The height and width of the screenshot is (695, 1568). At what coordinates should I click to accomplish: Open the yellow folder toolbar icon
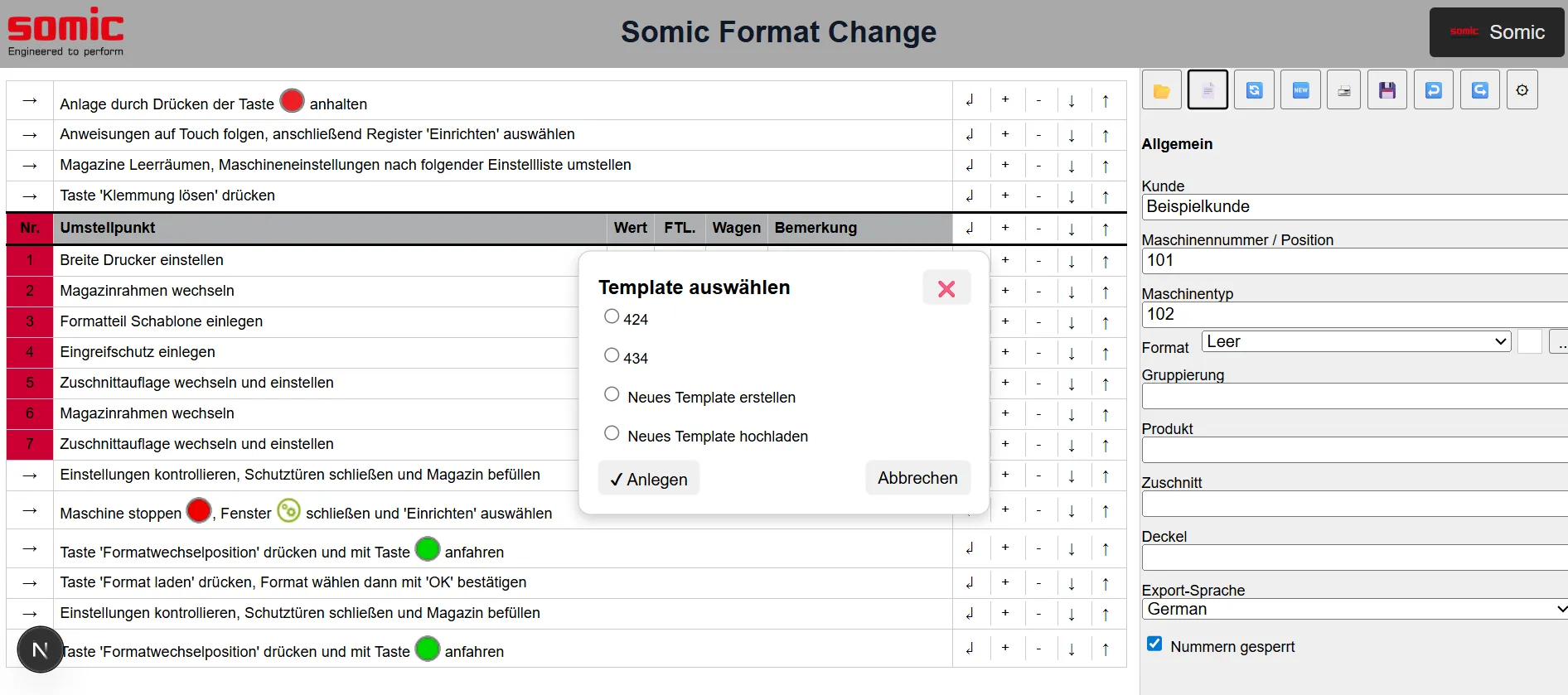coord(1161,90)
